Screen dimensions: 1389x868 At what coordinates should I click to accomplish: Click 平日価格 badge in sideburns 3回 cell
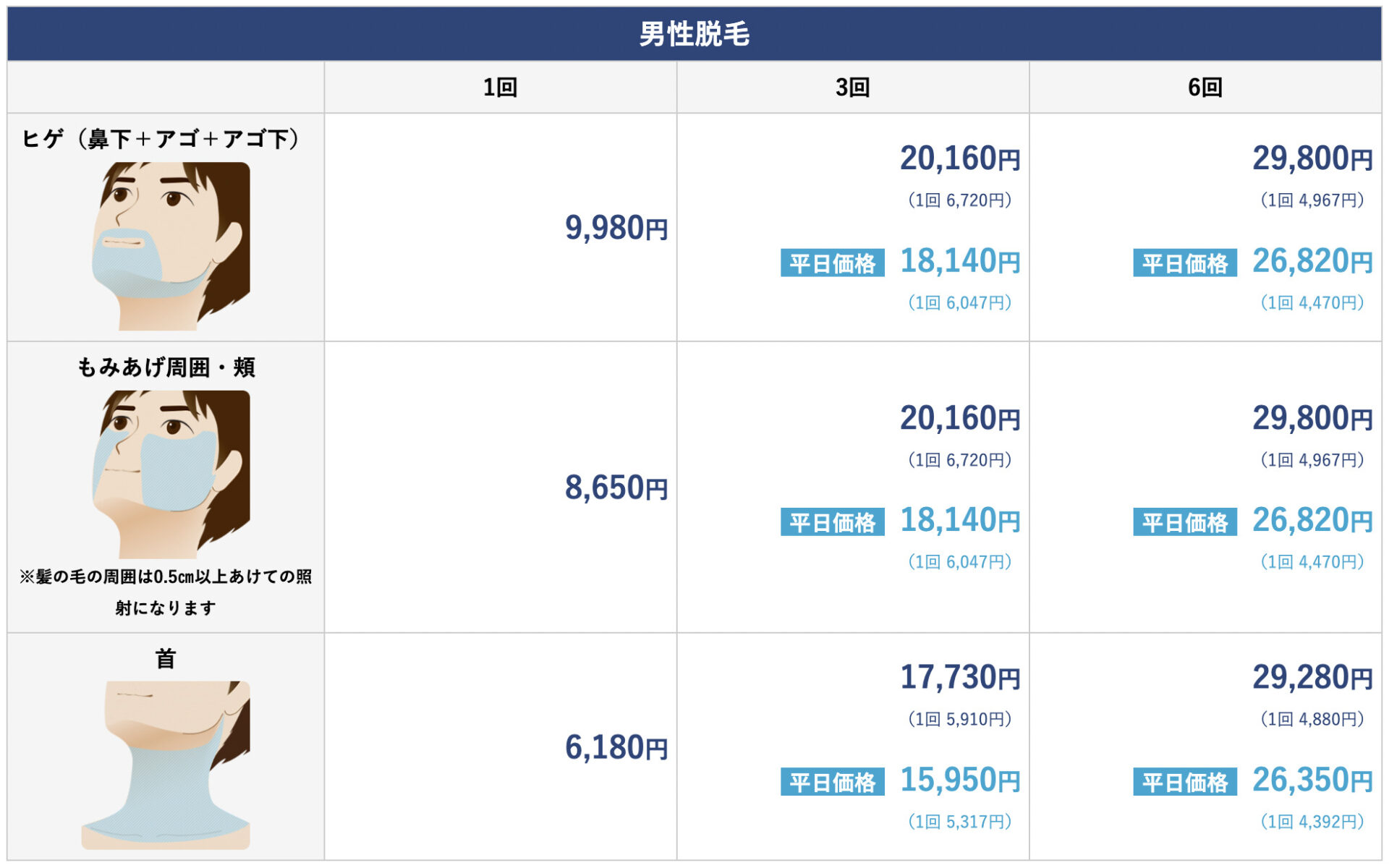[832, 522]
